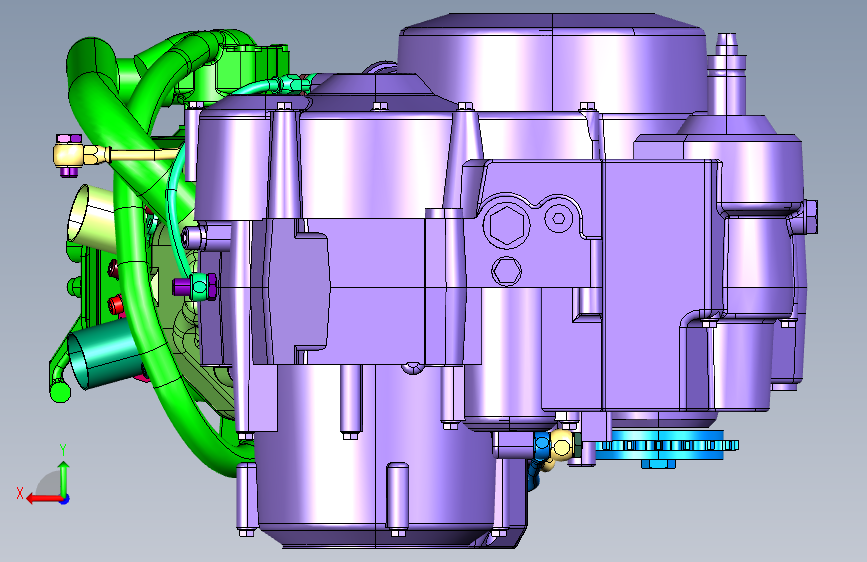Select the purple bolt under the yellow banjo fitting
The height and width of the screenshot is (562, 867).
click(69, 172)
